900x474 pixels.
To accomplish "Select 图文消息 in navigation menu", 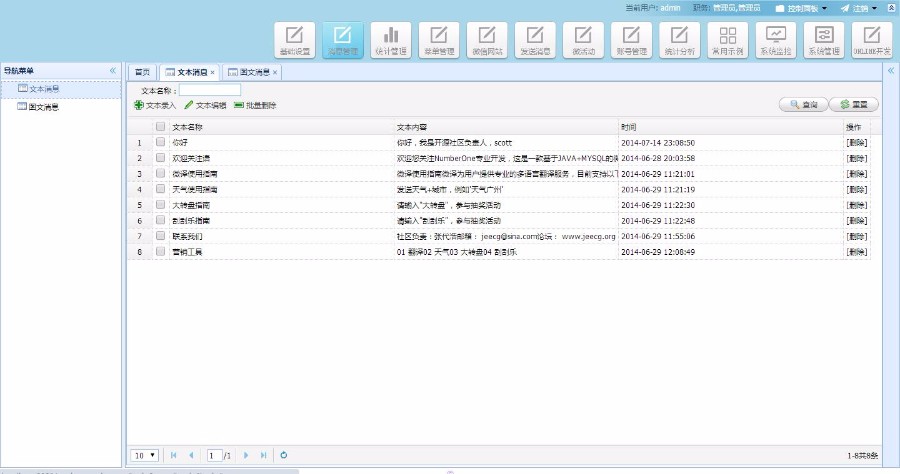I will 61,107.
